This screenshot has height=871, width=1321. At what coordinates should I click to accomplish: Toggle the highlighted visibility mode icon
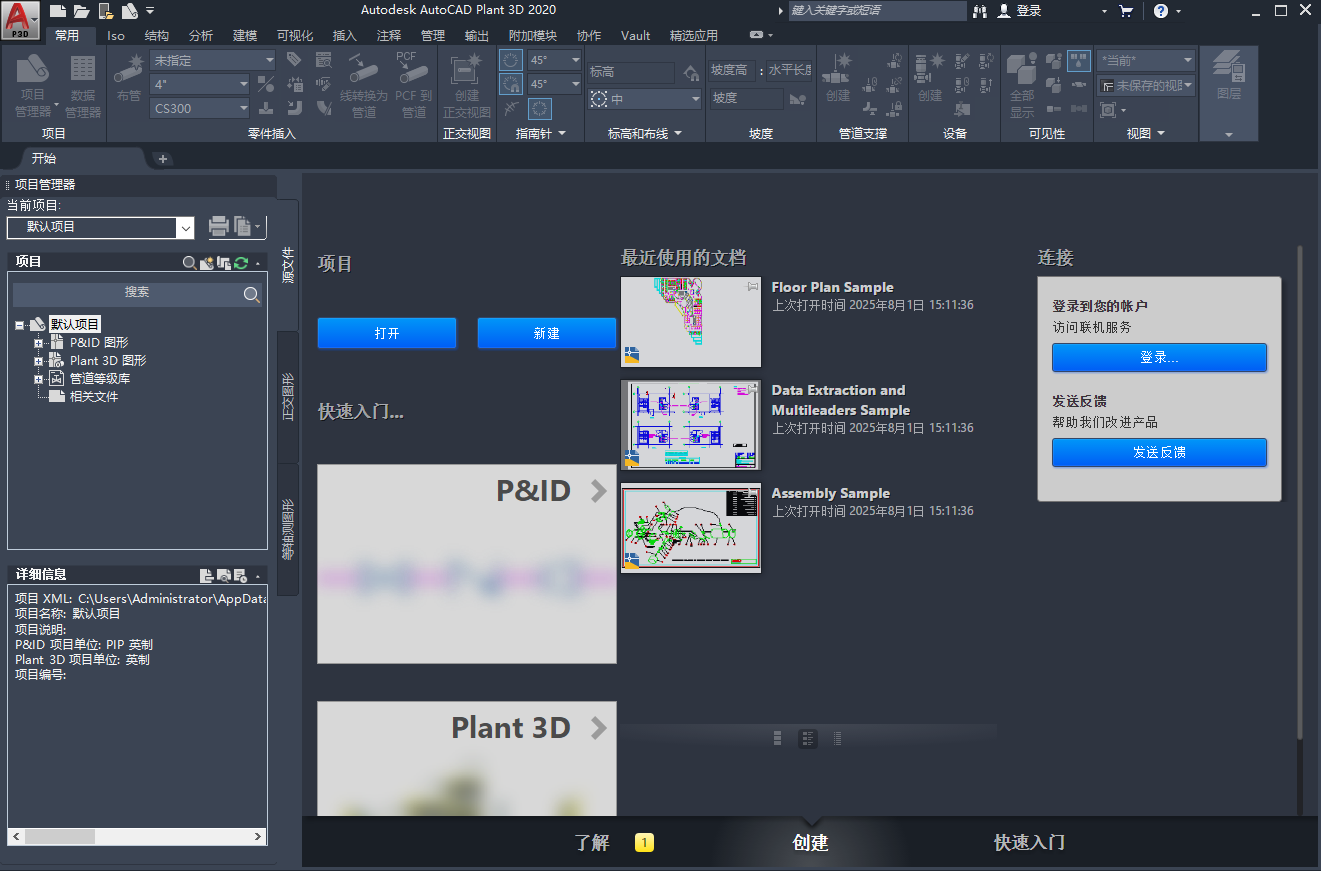point(1077,62)
